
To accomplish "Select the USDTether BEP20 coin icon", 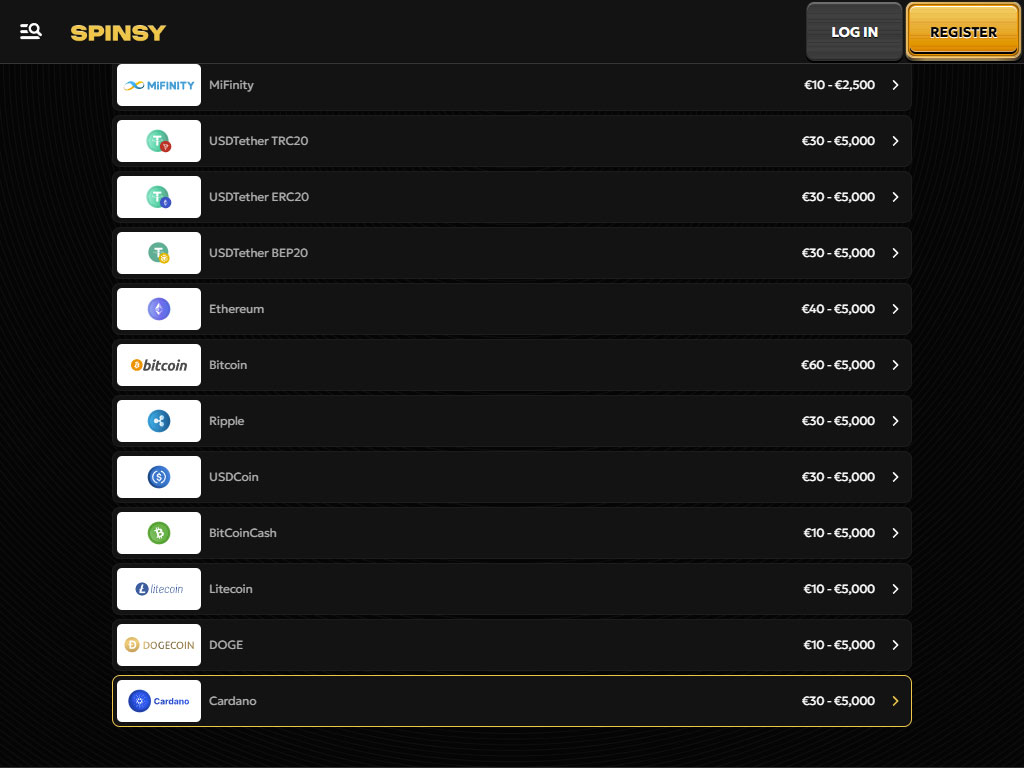I will [x=159, y=253].
